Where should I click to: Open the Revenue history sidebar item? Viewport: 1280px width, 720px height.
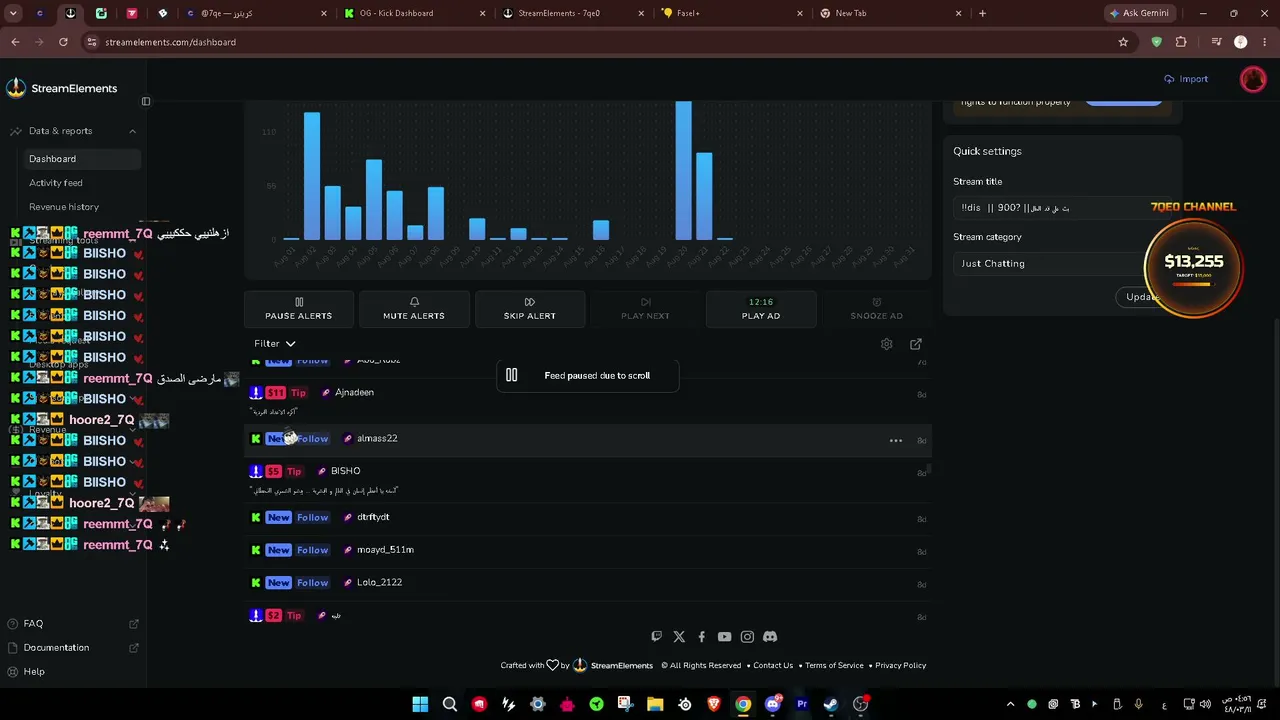click(x=64, y=207)
